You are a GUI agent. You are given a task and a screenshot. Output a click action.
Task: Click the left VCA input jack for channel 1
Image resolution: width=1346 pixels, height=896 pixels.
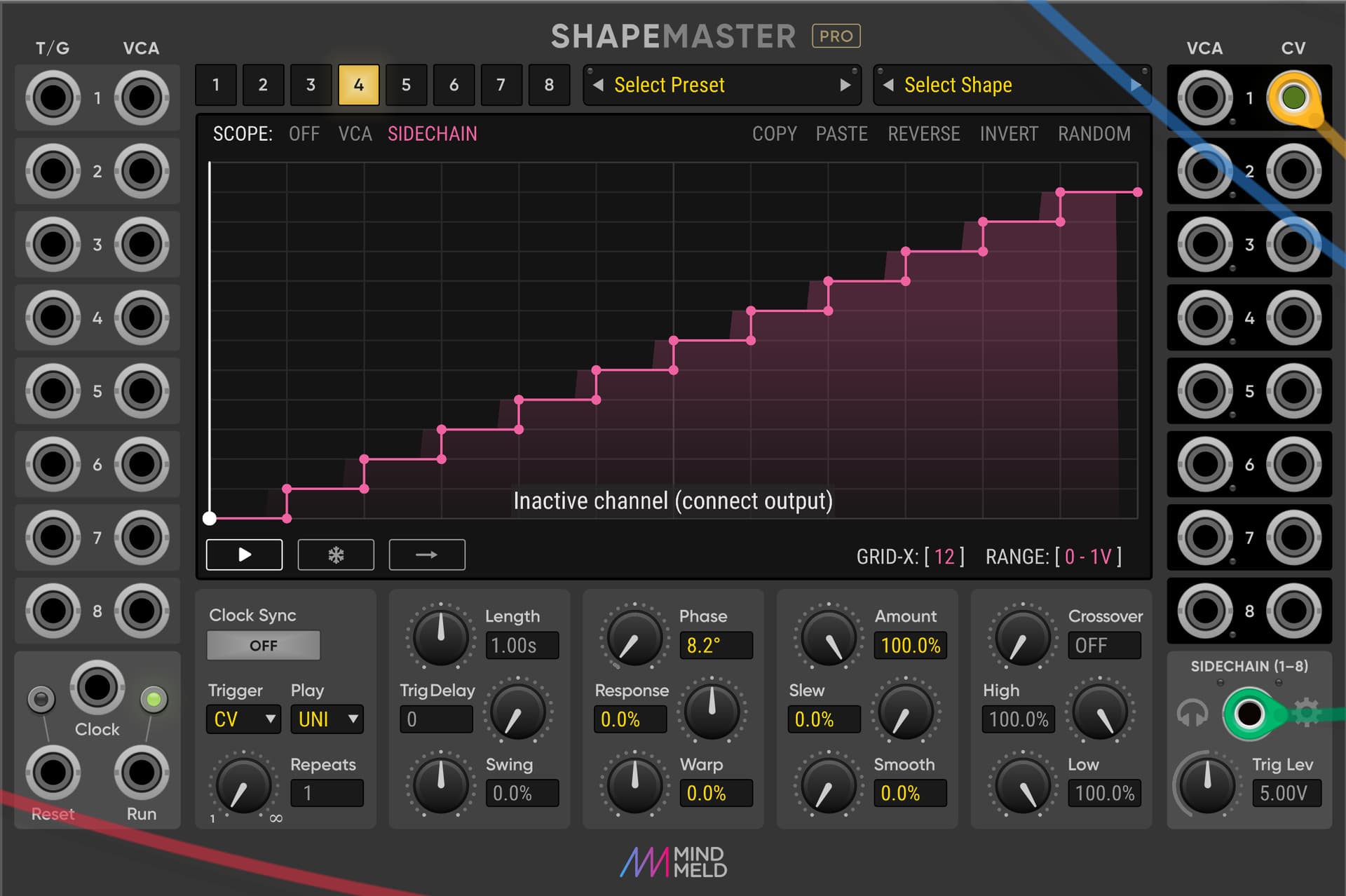pyautogui.click(x=141, y=97)
